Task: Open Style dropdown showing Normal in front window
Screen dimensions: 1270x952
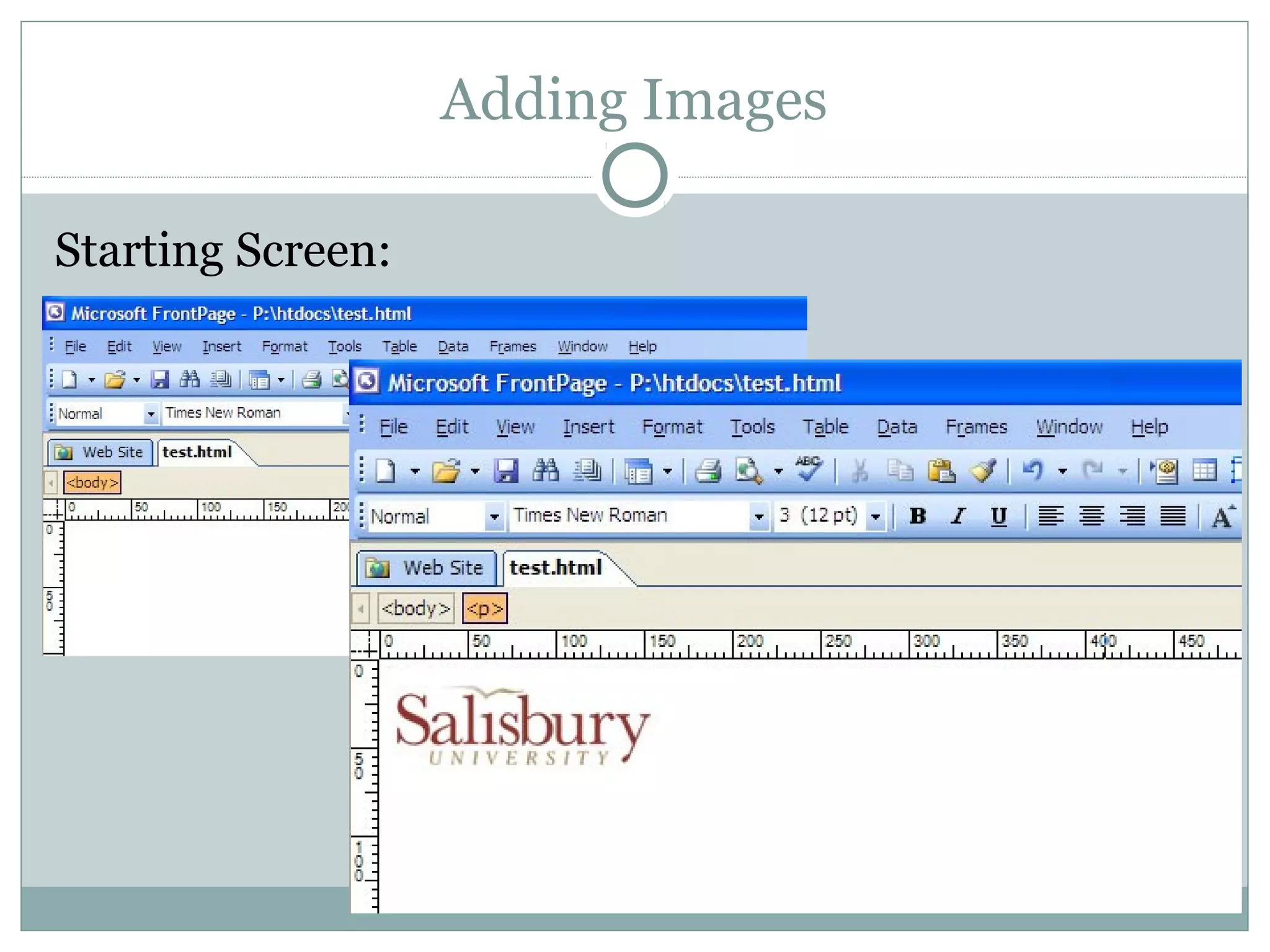Action: tap(494, 516)
